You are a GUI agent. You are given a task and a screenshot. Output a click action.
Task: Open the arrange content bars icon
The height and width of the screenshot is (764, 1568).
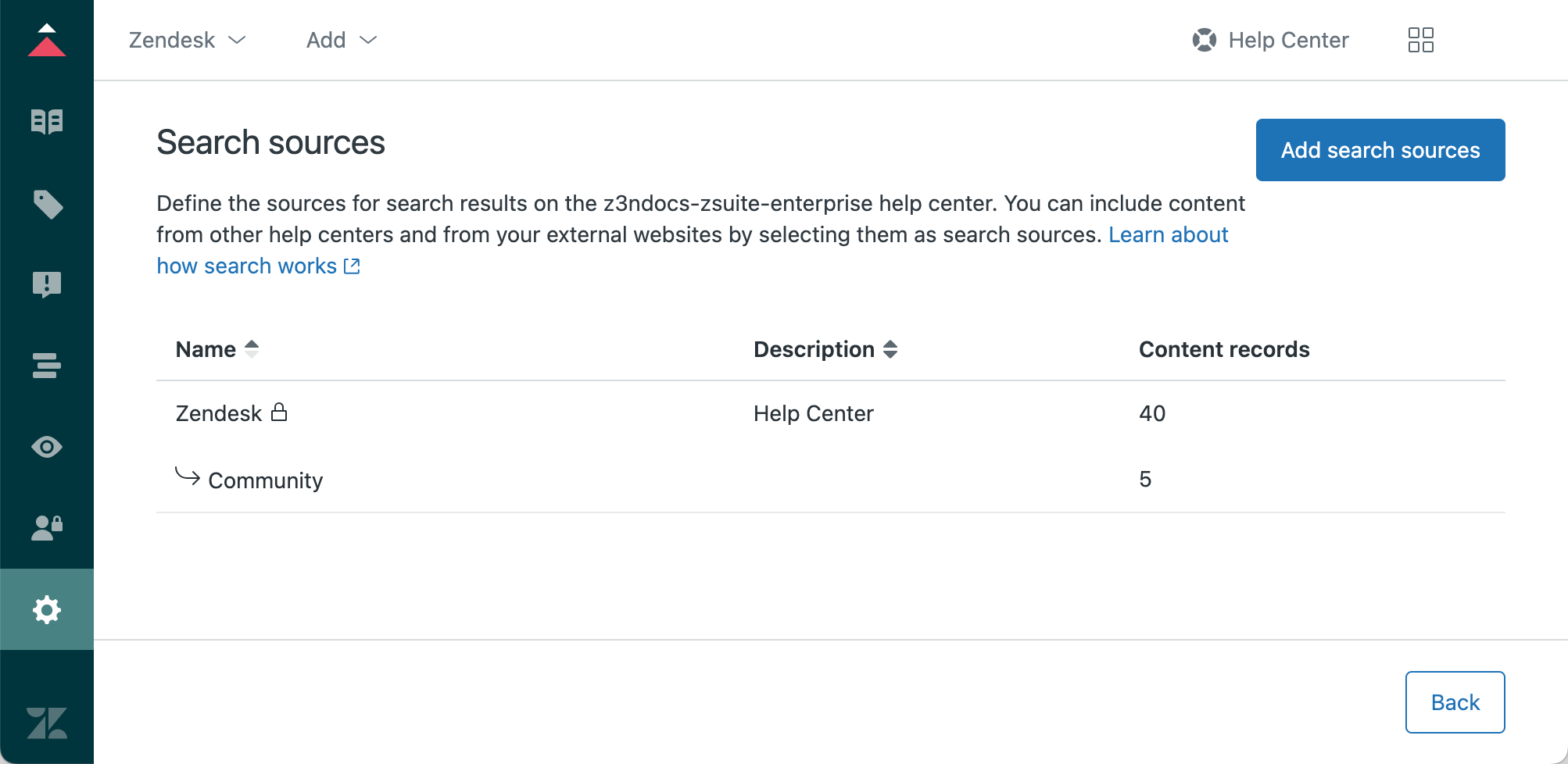(47, 366)
